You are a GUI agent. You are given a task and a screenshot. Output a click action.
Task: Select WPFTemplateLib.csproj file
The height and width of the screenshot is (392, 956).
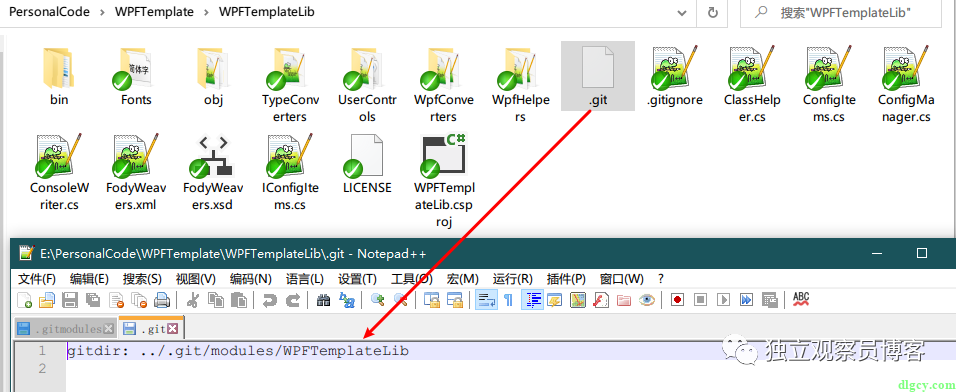pos(444,181)
